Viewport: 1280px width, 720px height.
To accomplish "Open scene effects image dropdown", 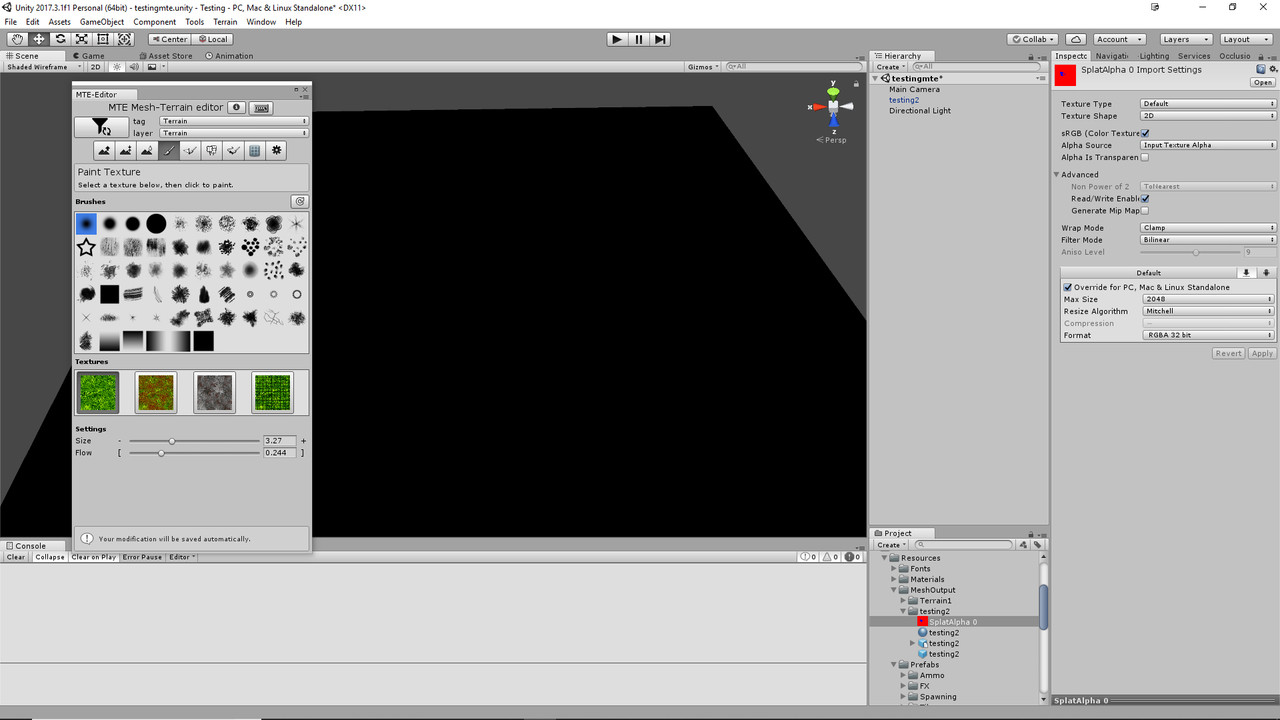I will pos(155,67).
